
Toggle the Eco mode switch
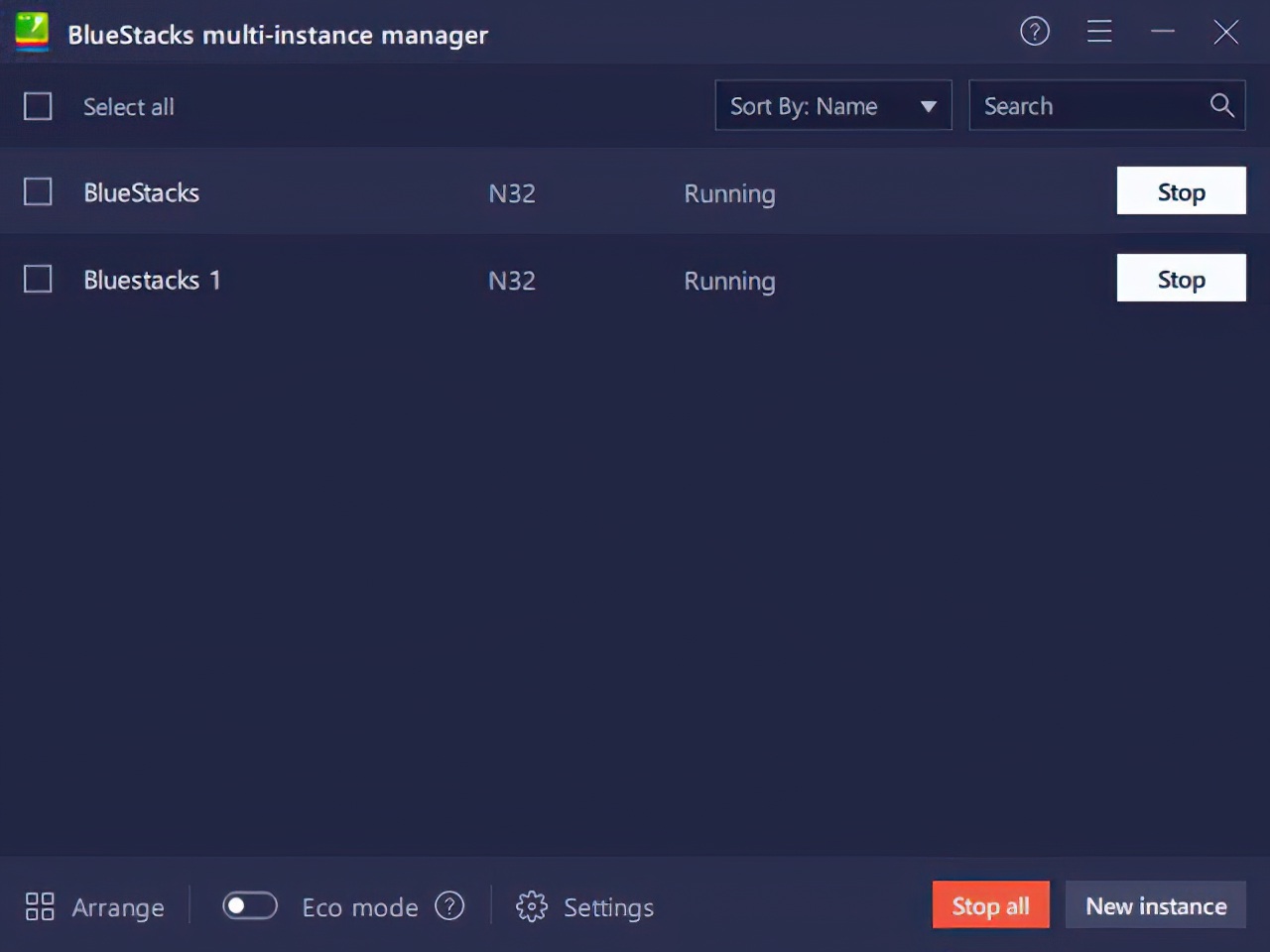coord(250,905)
